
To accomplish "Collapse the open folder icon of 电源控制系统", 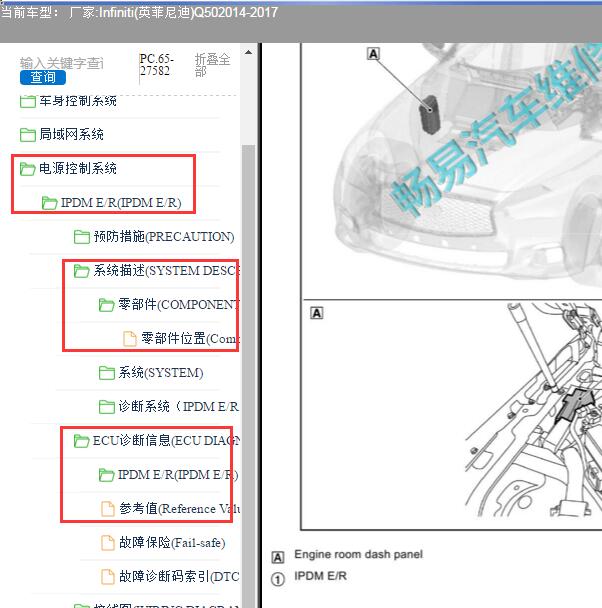I will (x=28, y=169).
